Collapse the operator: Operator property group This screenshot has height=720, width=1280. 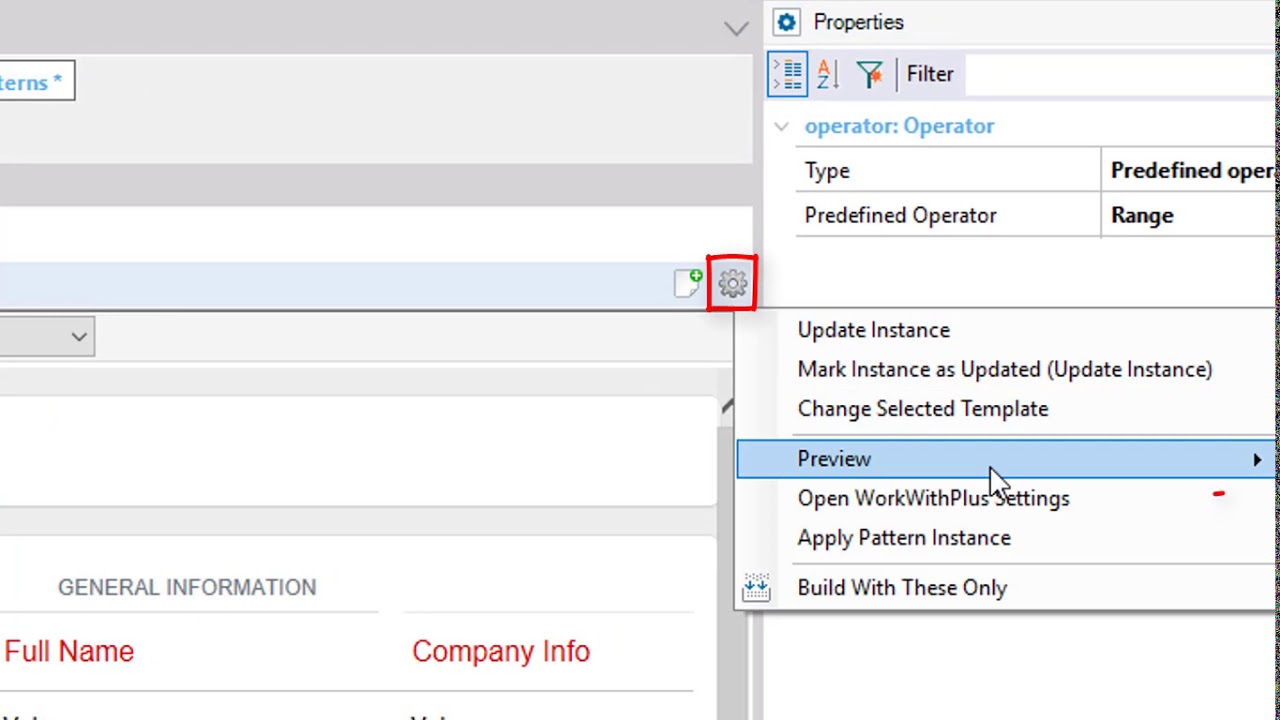[x=782, y=127]
